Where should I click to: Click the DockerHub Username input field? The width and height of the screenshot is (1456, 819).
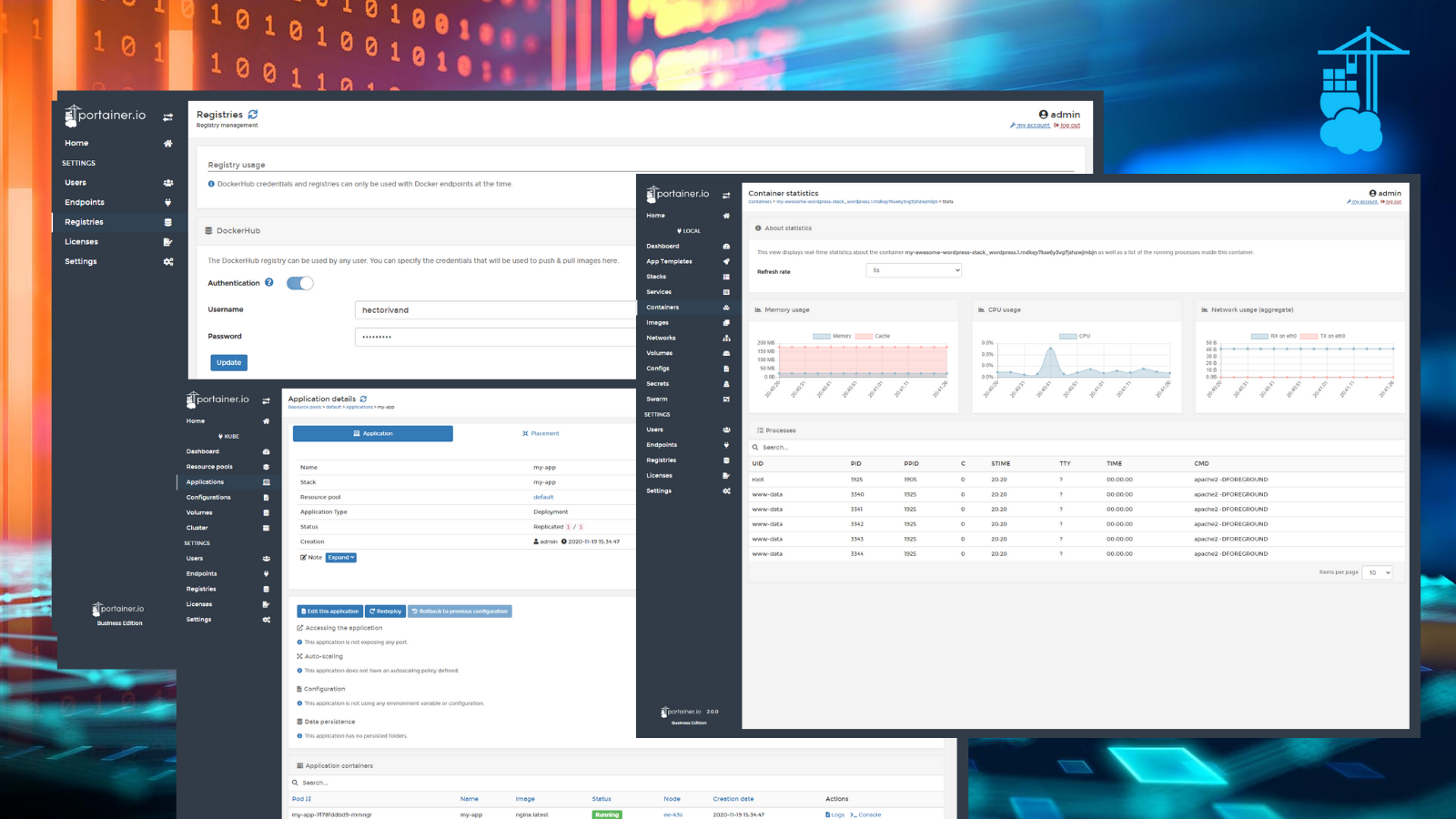(x=495, y=310)
